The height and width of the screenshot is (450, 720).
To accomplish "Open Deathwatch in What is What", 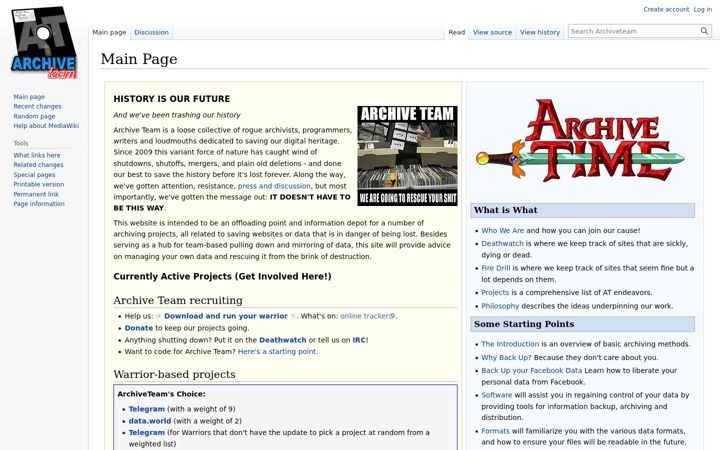I will click(502, 244).
